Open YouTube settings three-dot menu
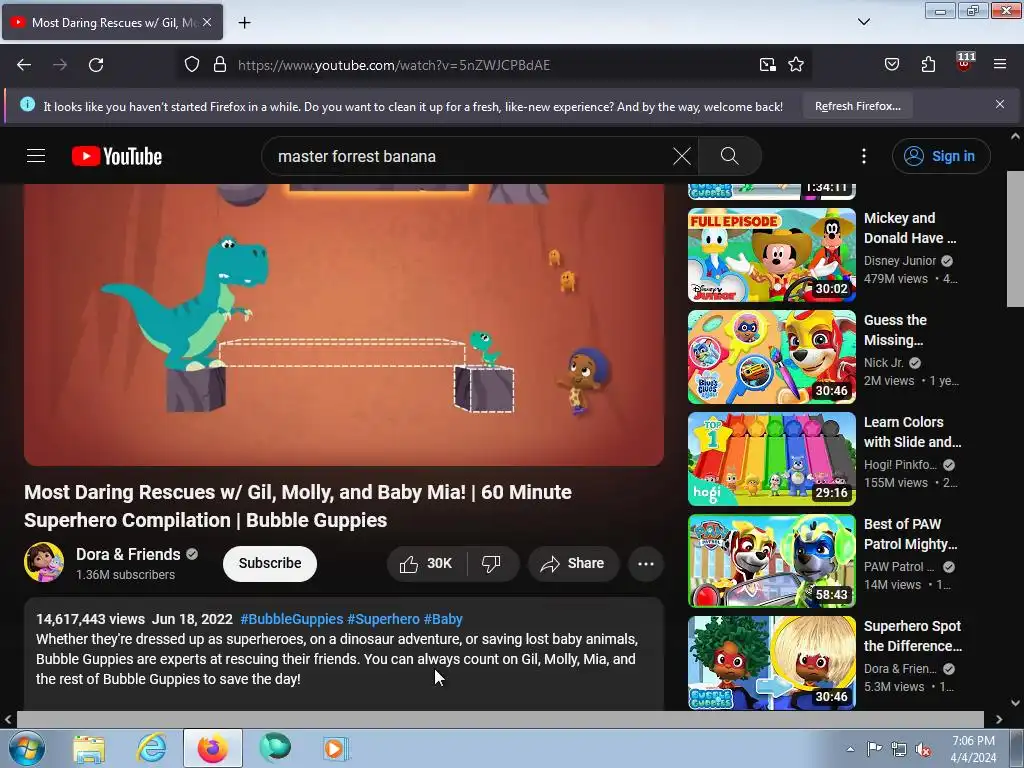The height and width of the screenshot is (768, 1024). click(863, 156)
